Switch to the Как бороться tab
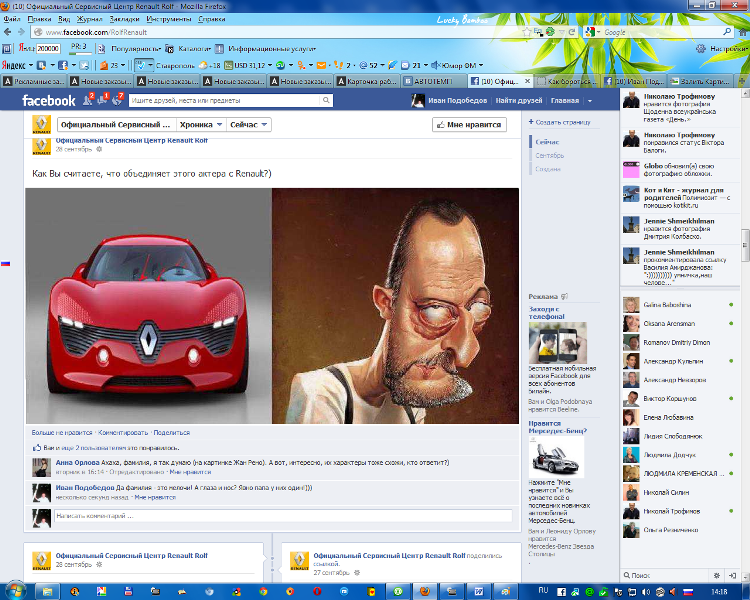Image resolution: width=750 pixels, height=600 pixels. [x=567, y=81]
